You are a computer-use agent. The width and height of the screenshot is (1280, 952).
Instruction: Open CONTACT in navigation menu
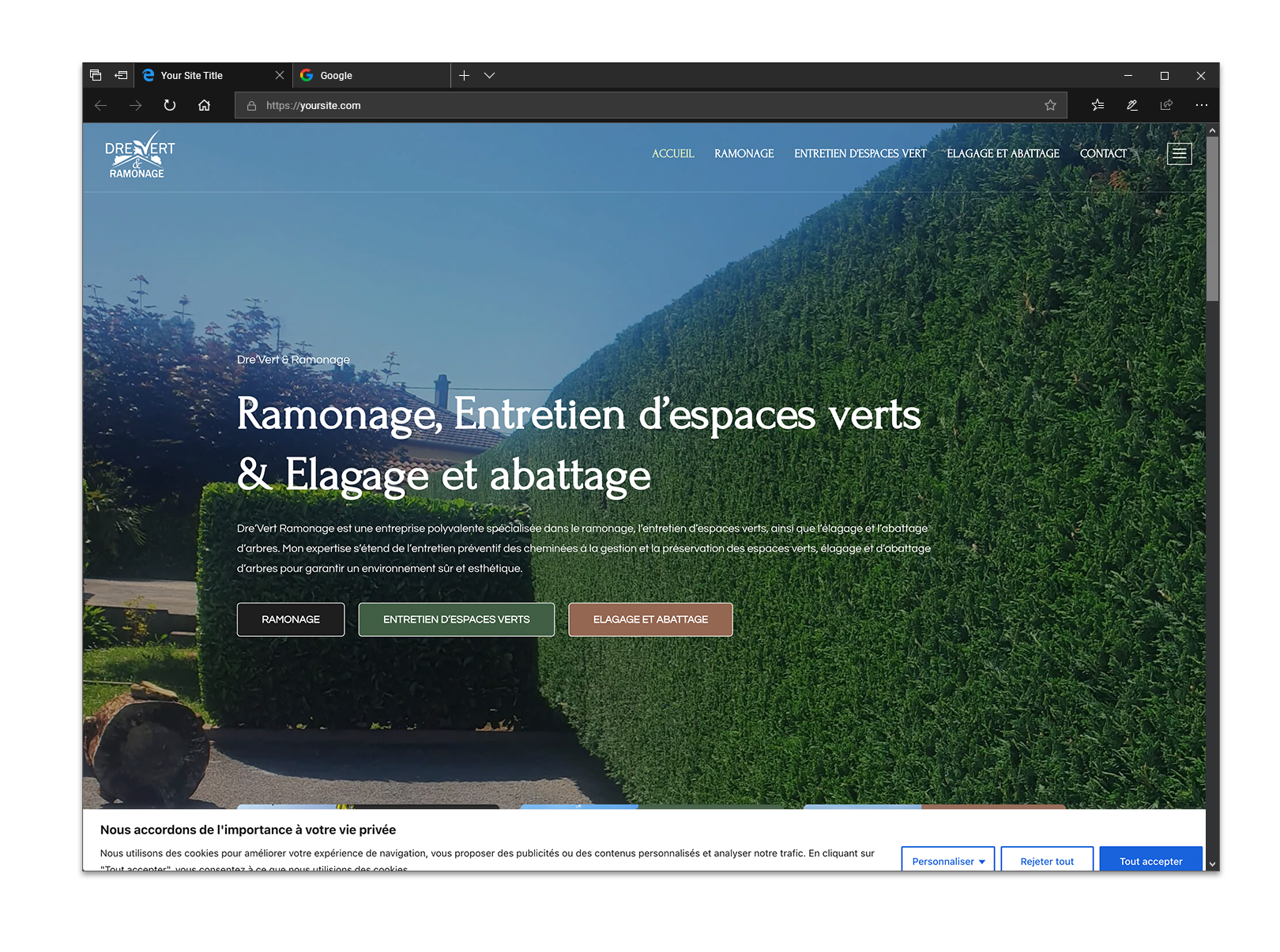coord(1103,153)
